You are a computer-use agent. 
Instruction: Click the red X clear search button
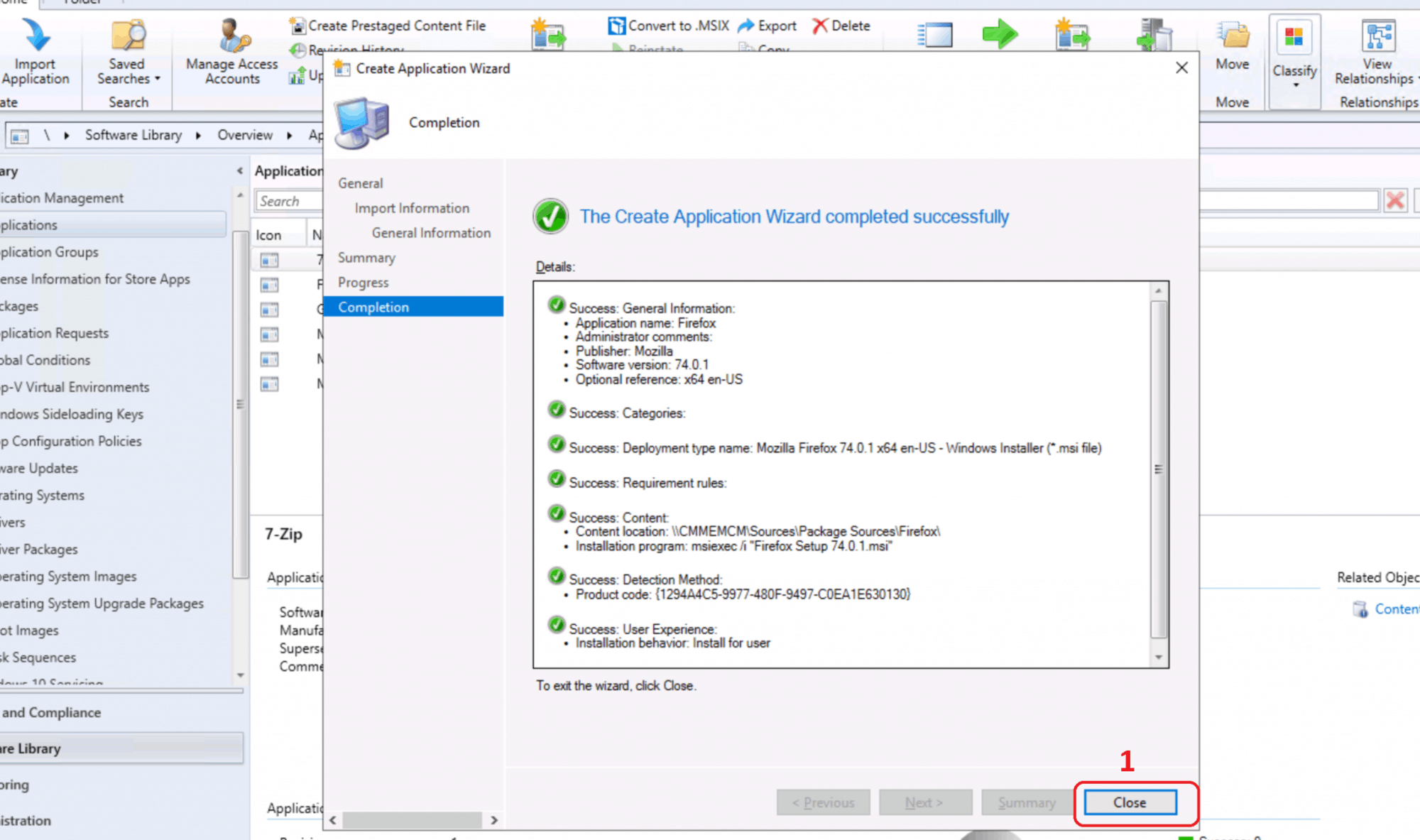pos(1395,201)
